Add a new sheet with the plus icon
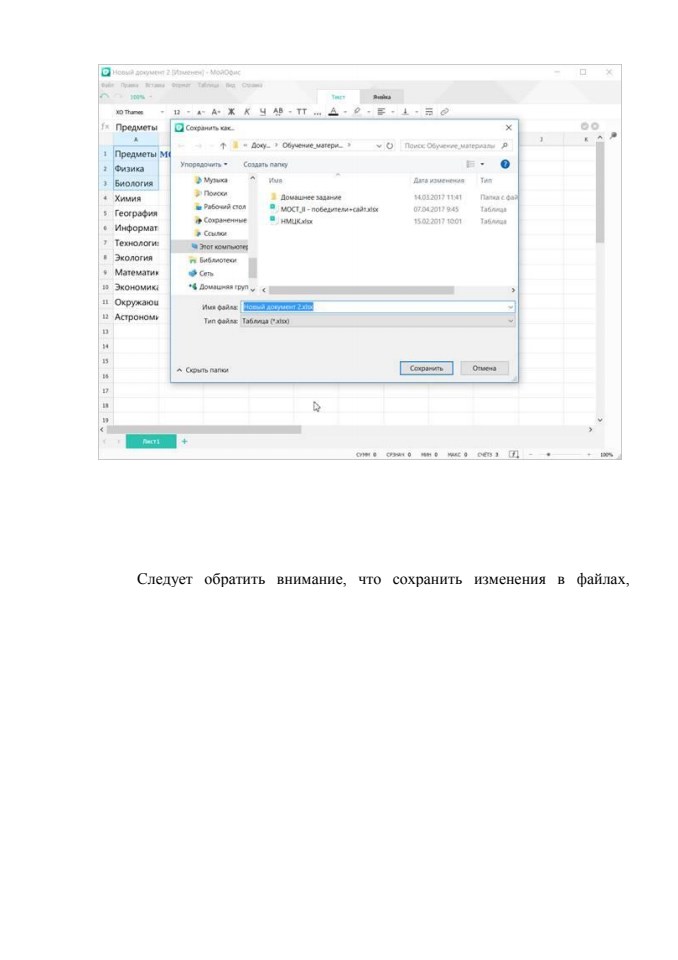The image size is (678, 960). [184, 441]
